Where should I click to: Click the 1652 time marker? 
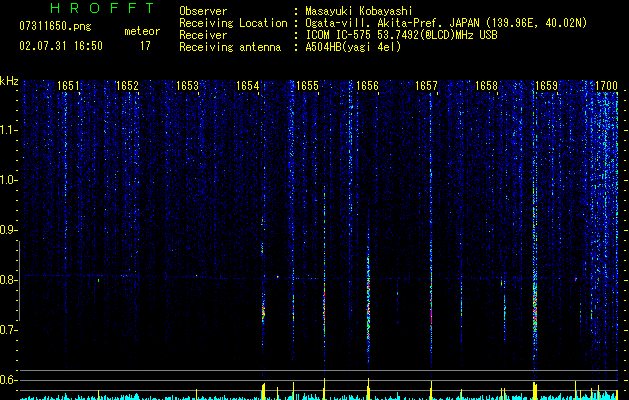(127, 86)
